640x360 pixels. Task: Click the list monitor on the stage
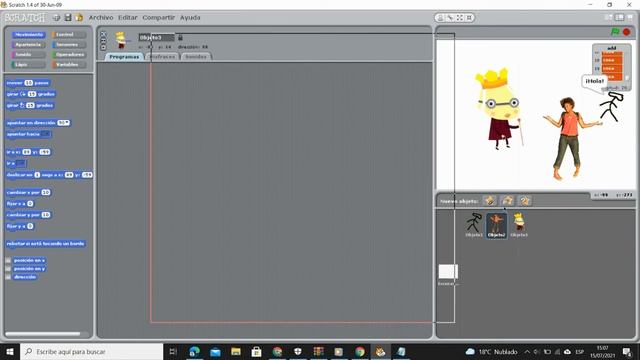click(611, 67)
